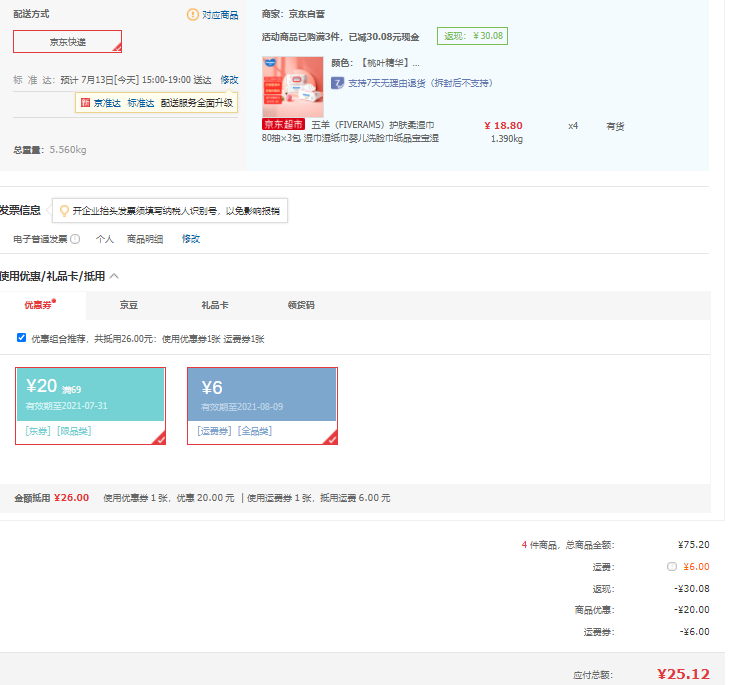Screen dimensions: 732x685
Task: Open the 京准达 link in the notice
Action: pyautogui.click(x=107, y=103)
